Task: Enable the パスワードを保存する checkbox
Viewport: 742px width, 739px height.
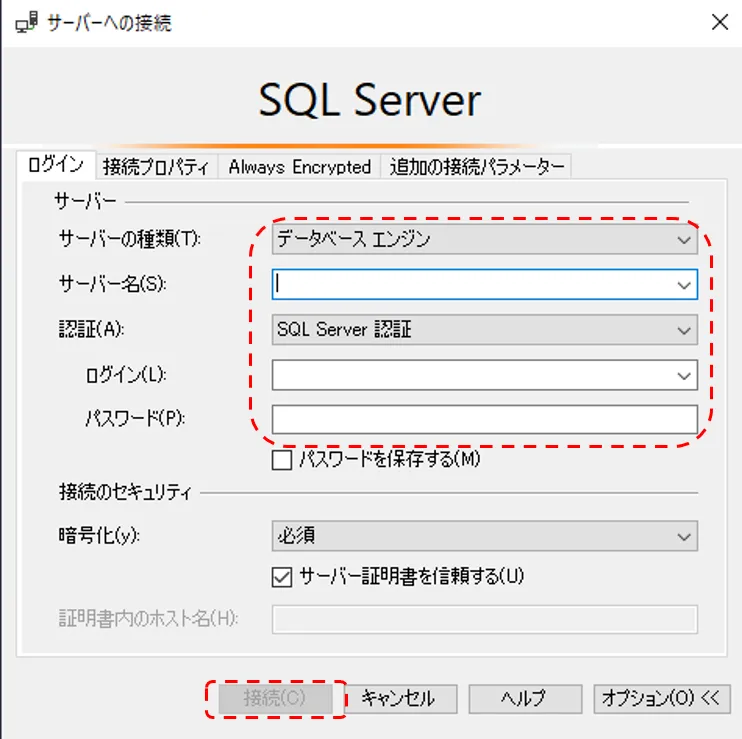Action: [x=282, y=460]
